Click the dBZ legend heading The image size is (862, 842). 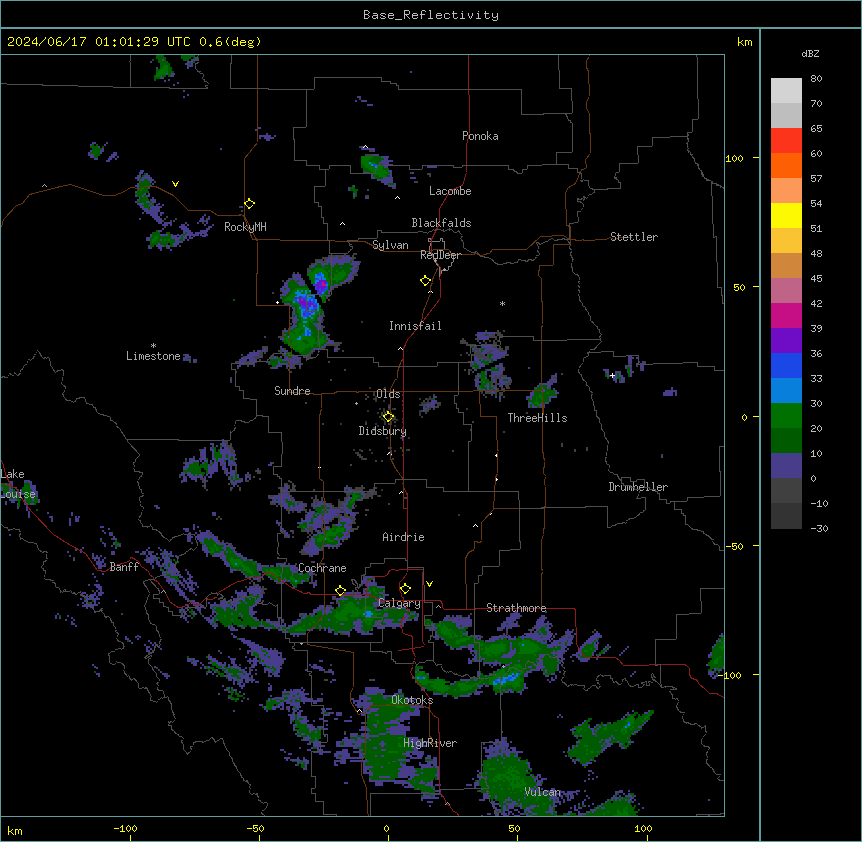[x=810, y=54]
